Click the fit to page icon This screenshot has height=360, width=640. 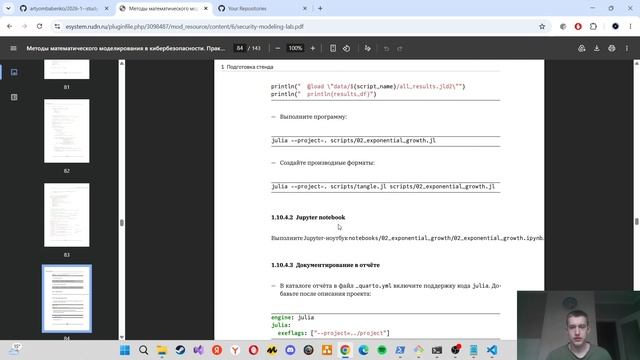[333, 48]
